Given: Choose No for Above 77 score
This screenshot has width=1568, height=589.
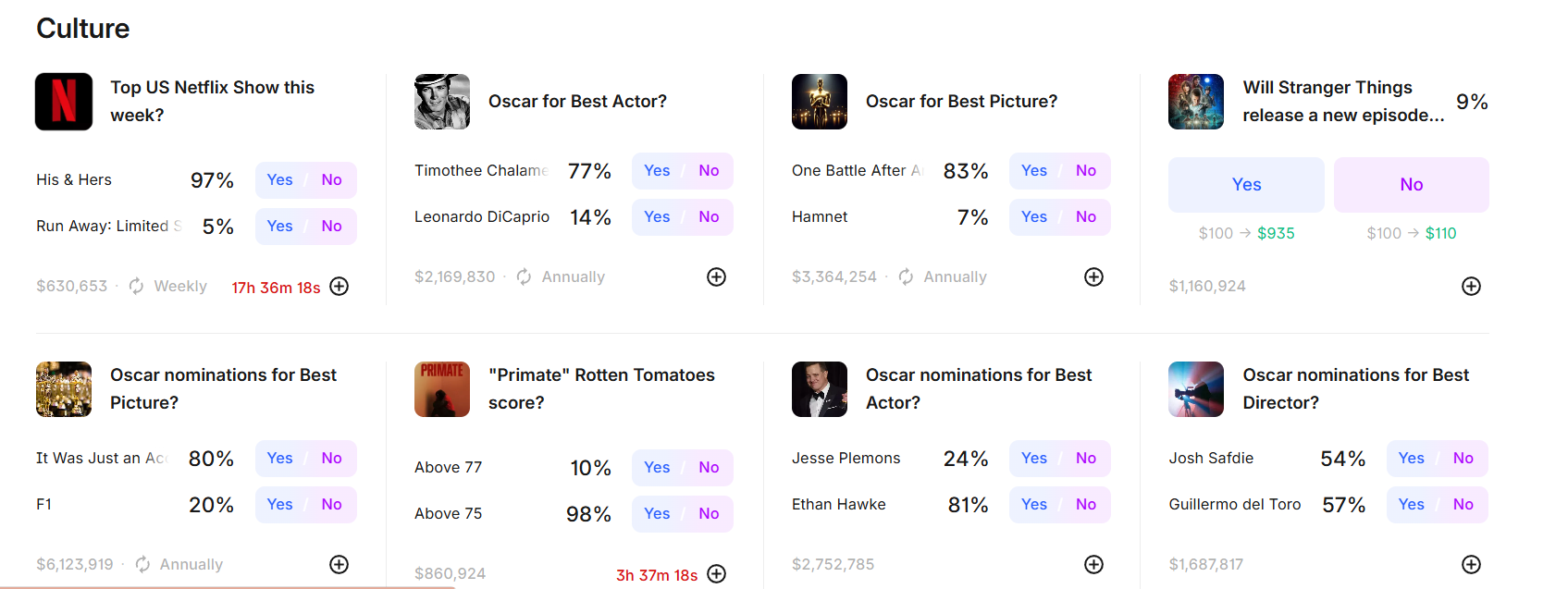Looking at the screenshot, I should coord(709,468).
